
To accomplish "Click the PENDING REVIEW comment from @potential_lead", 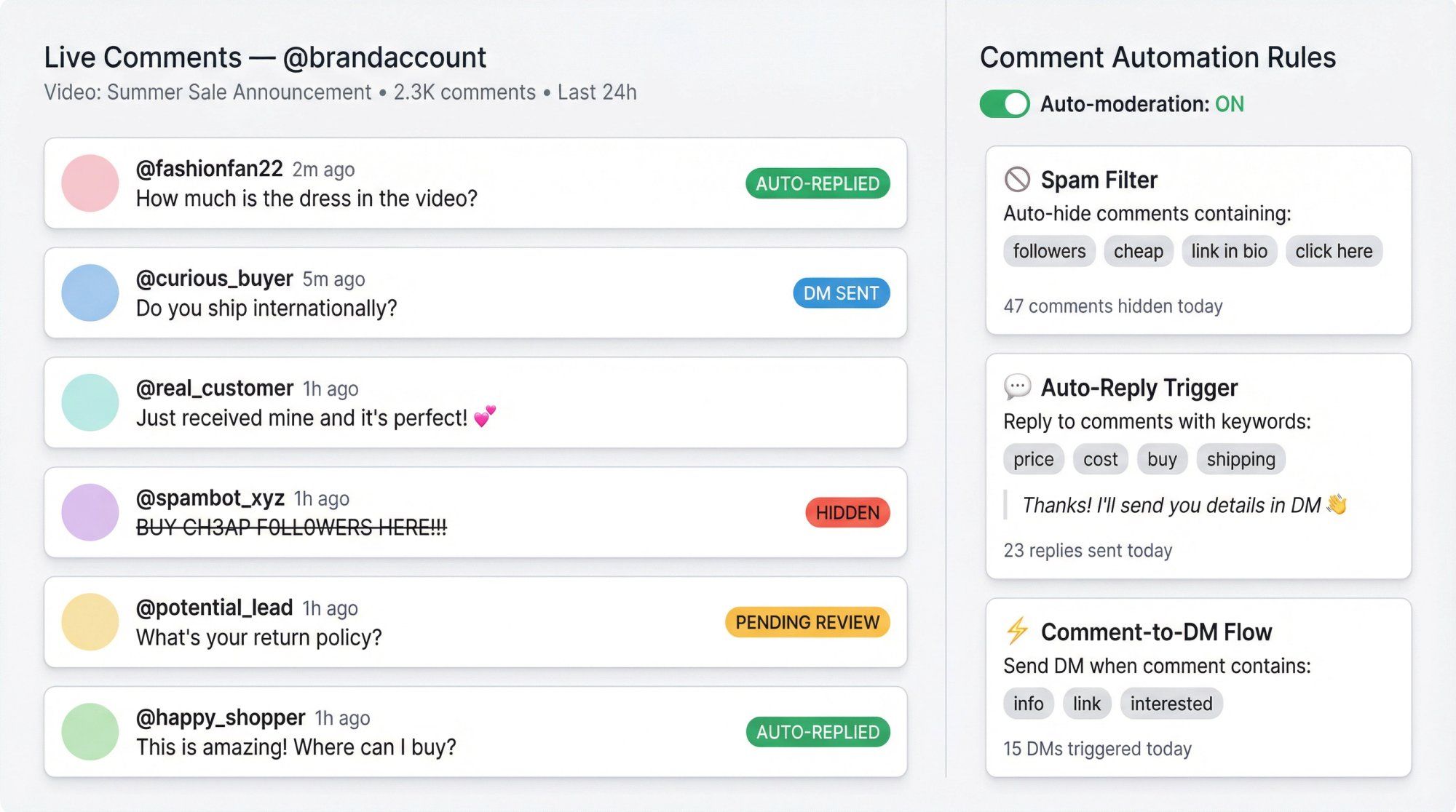I will click(x=473, y=622).
